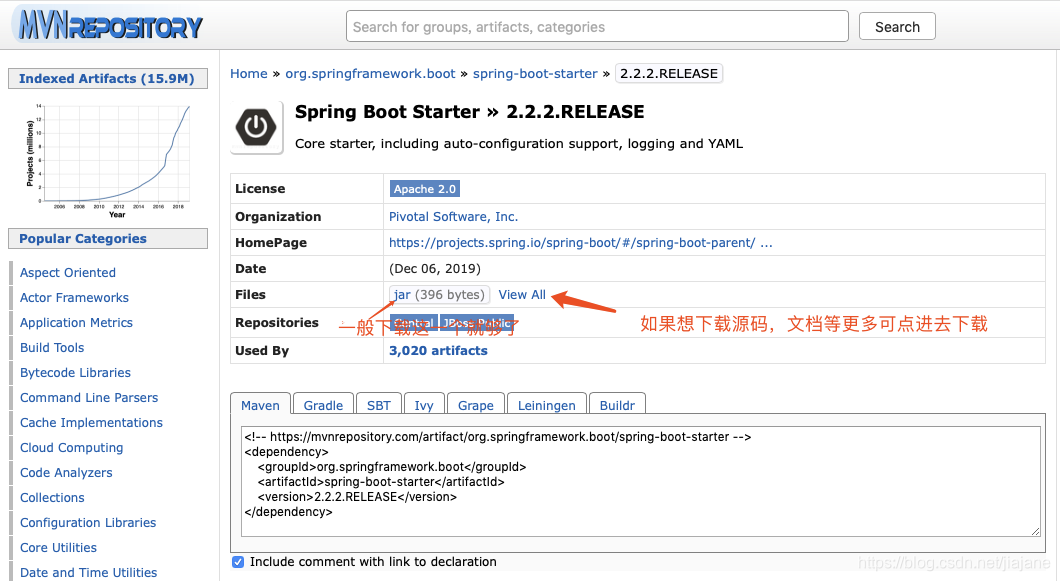The height and width of the screenshot is (581, 1060).
Task: Open the Command Line Parsers category
Action: (89, 398)
